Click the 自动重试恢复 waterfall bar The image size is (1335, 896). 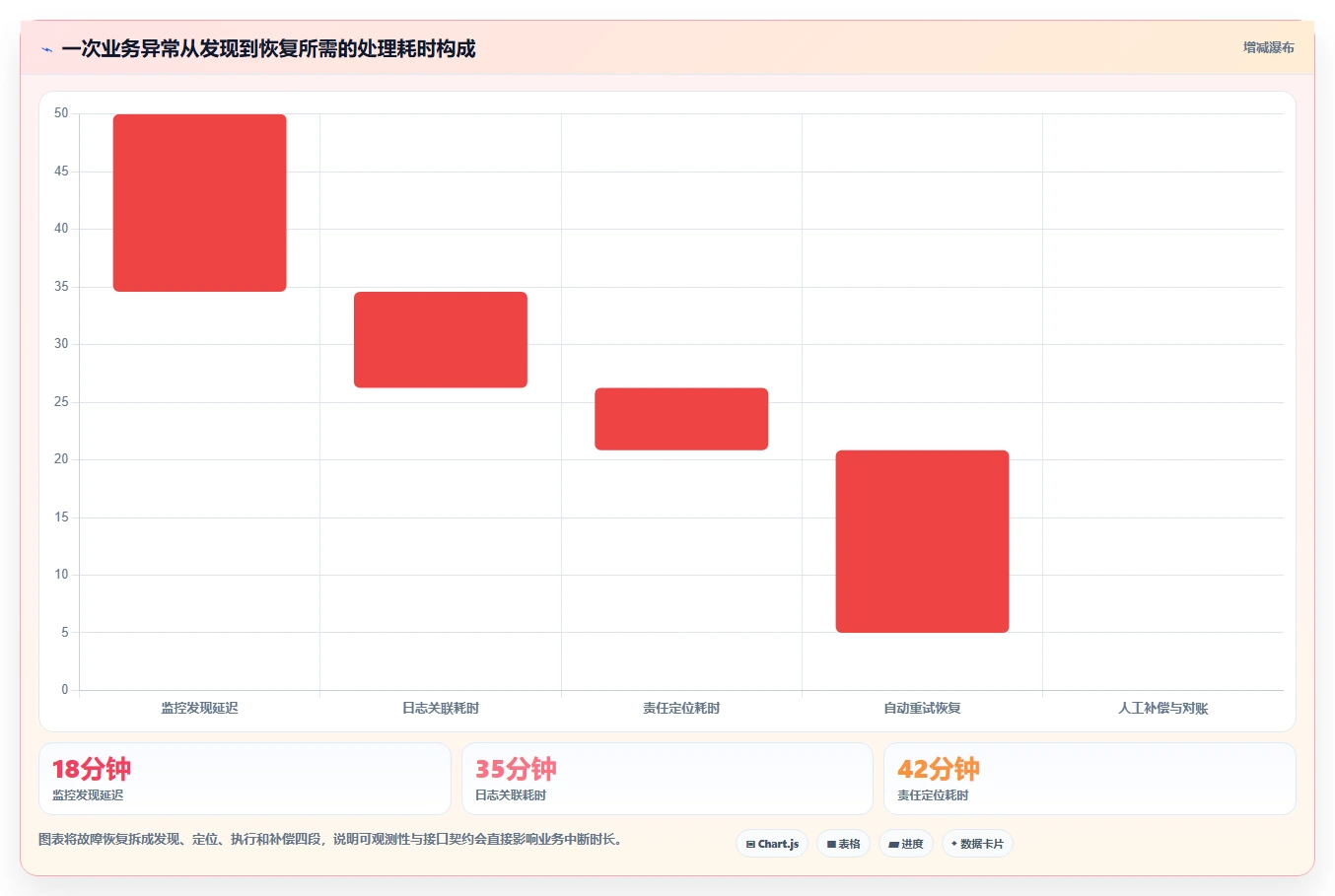coord(922,541)
